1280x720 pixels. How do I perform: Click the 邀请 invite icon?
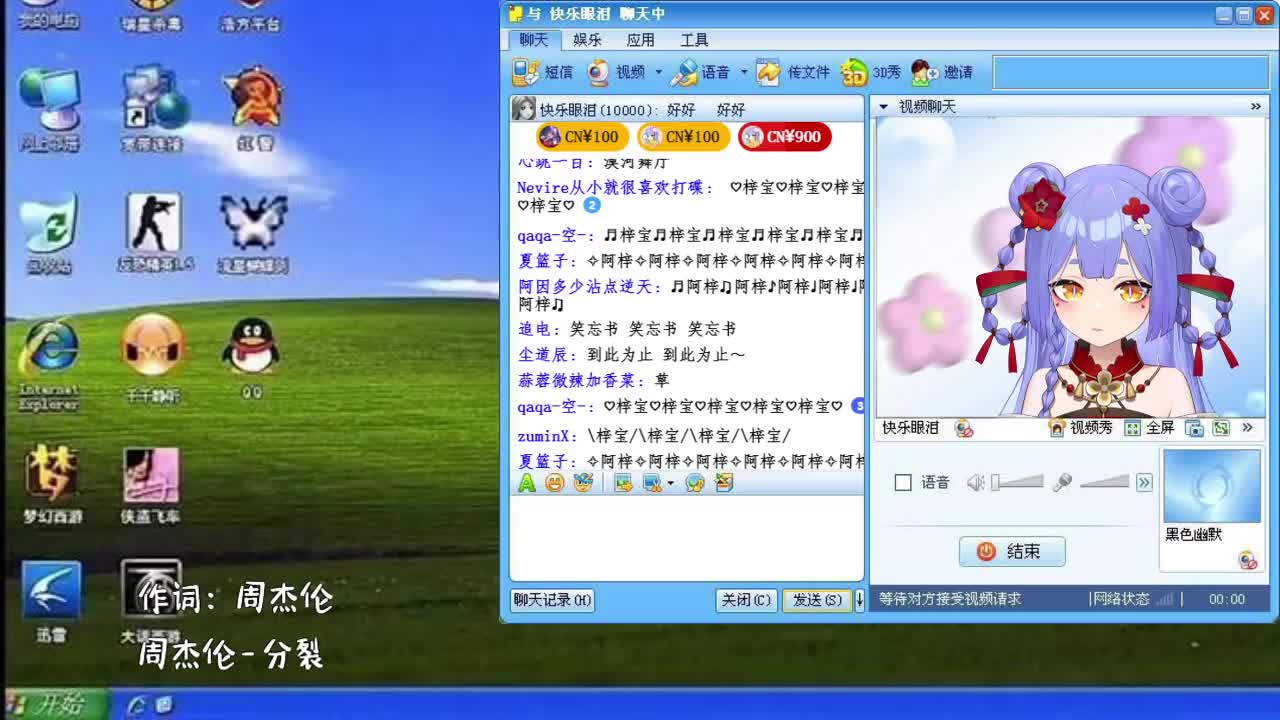click(x=924, y=72)
